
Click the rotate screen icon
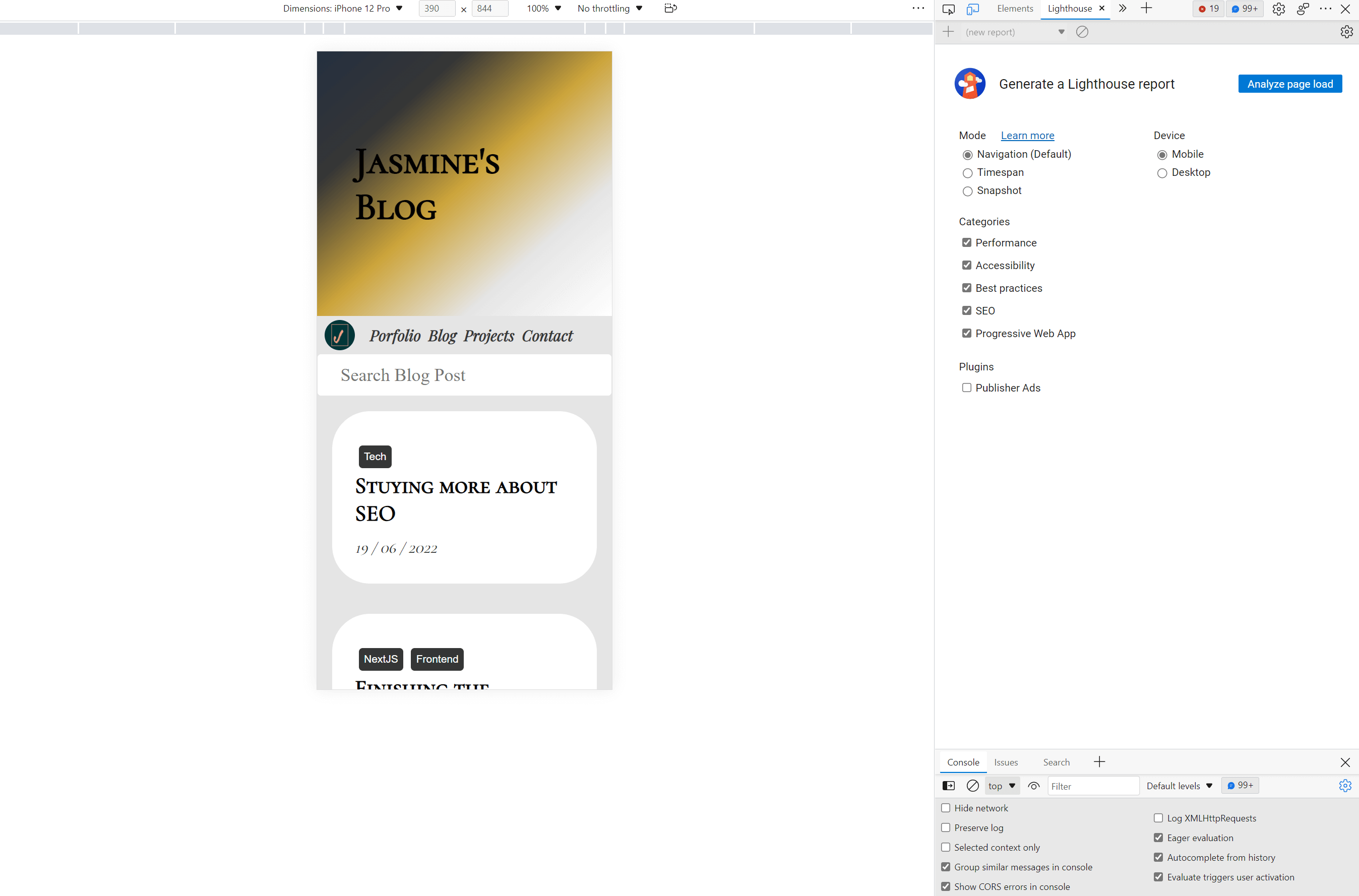(x=670, y=9)
